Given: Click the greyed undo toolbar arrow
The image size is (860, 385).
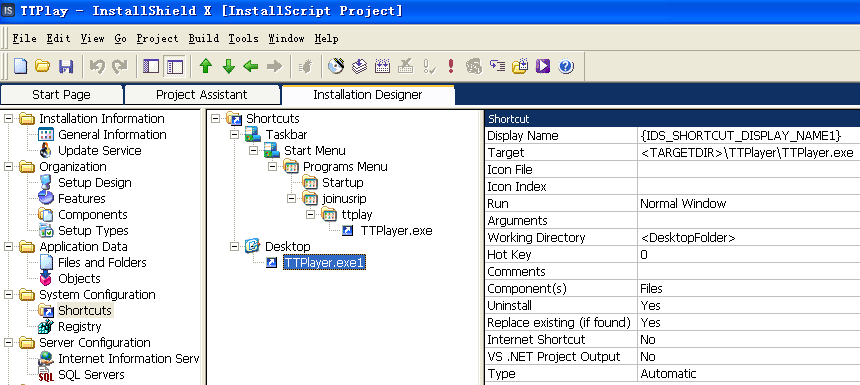Looking at the screenshot, I should 97,66.
